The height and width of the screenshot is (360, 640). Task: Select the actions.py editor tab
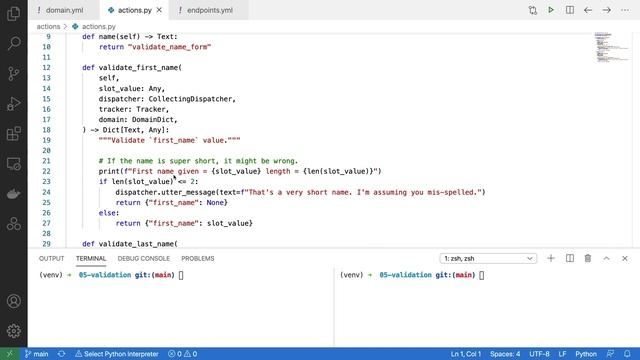pyautogui.click(x=134, y=10)
